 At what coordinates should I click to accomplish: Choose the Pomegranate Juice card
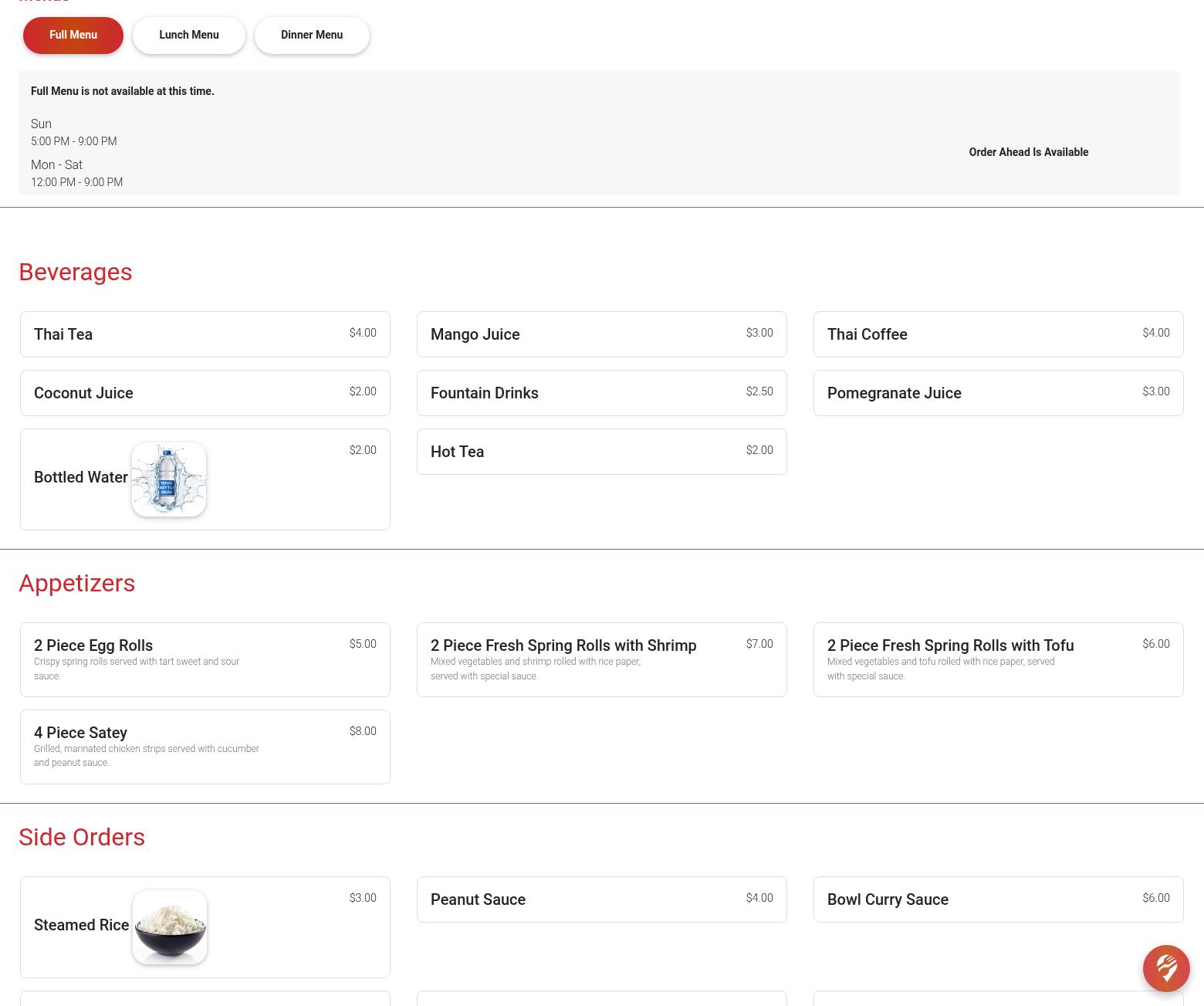pyautogui.click(x=998, y=393)
